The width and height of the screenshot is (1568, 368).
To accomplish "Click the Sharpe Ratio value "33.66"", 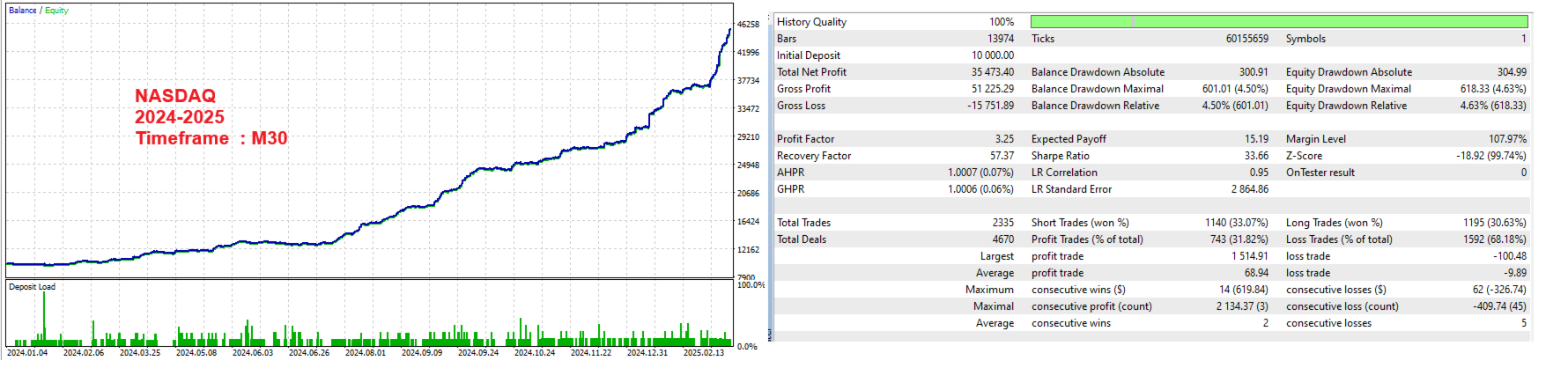I will point(1257,156).
